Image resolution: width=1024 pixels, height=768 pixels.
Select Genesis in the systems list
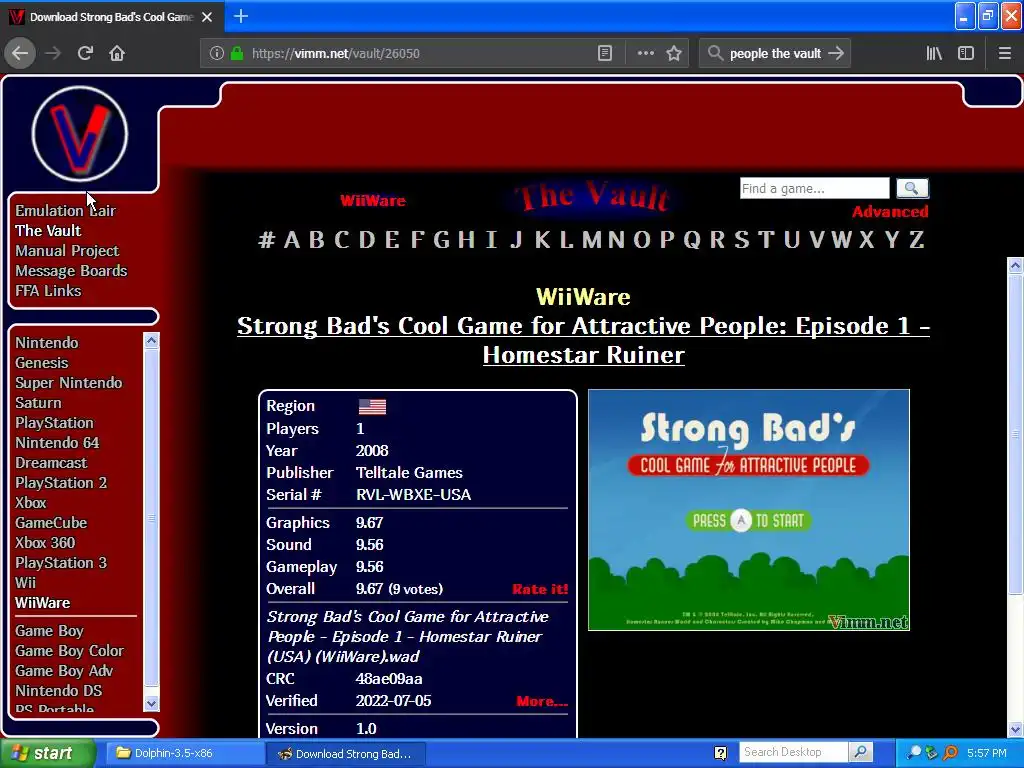coord(41,363)
